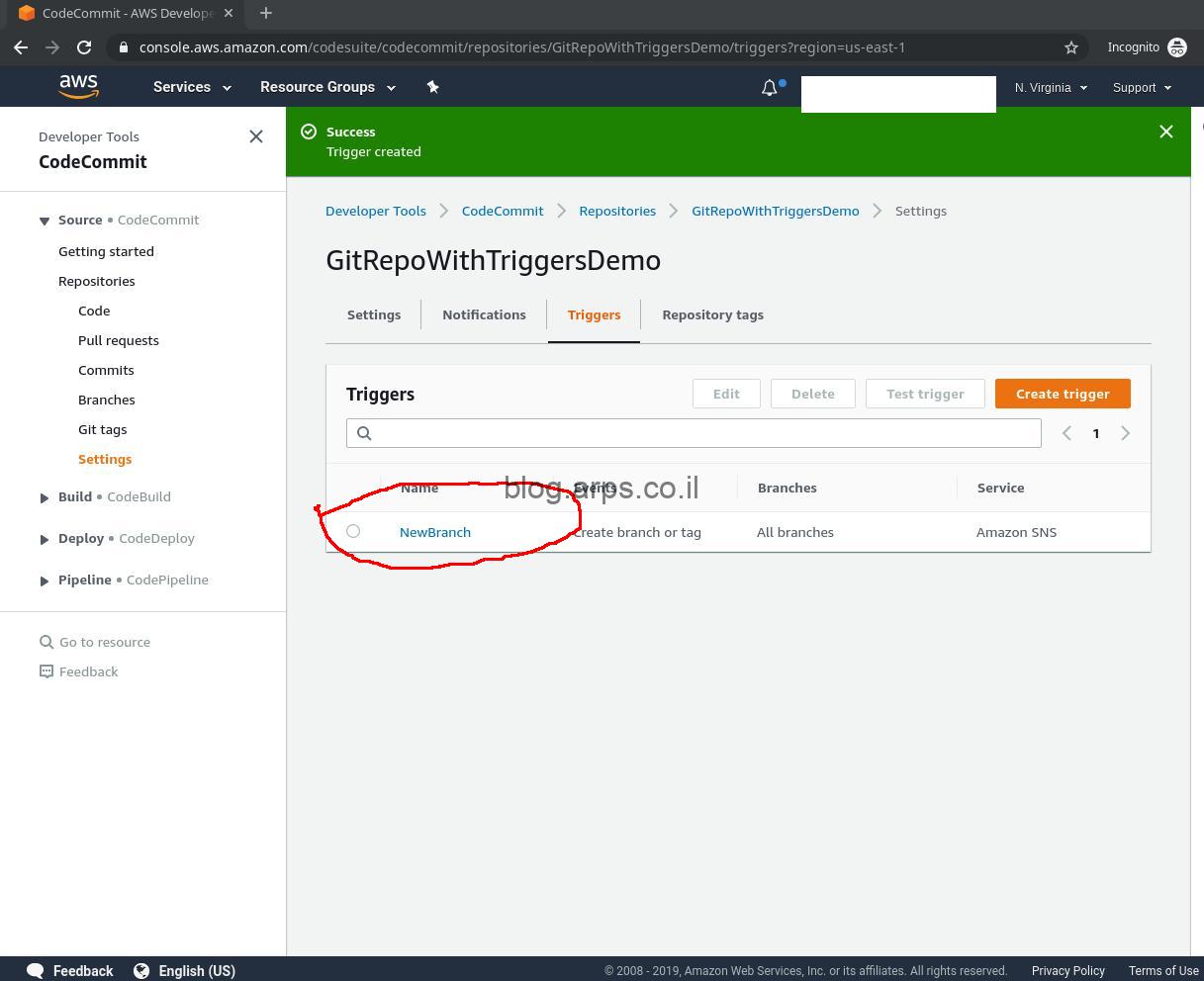This screenshot has height=981, width=1204.
Task: Open the Privacy Policy footer link
Action: [x=1067, y=971]
